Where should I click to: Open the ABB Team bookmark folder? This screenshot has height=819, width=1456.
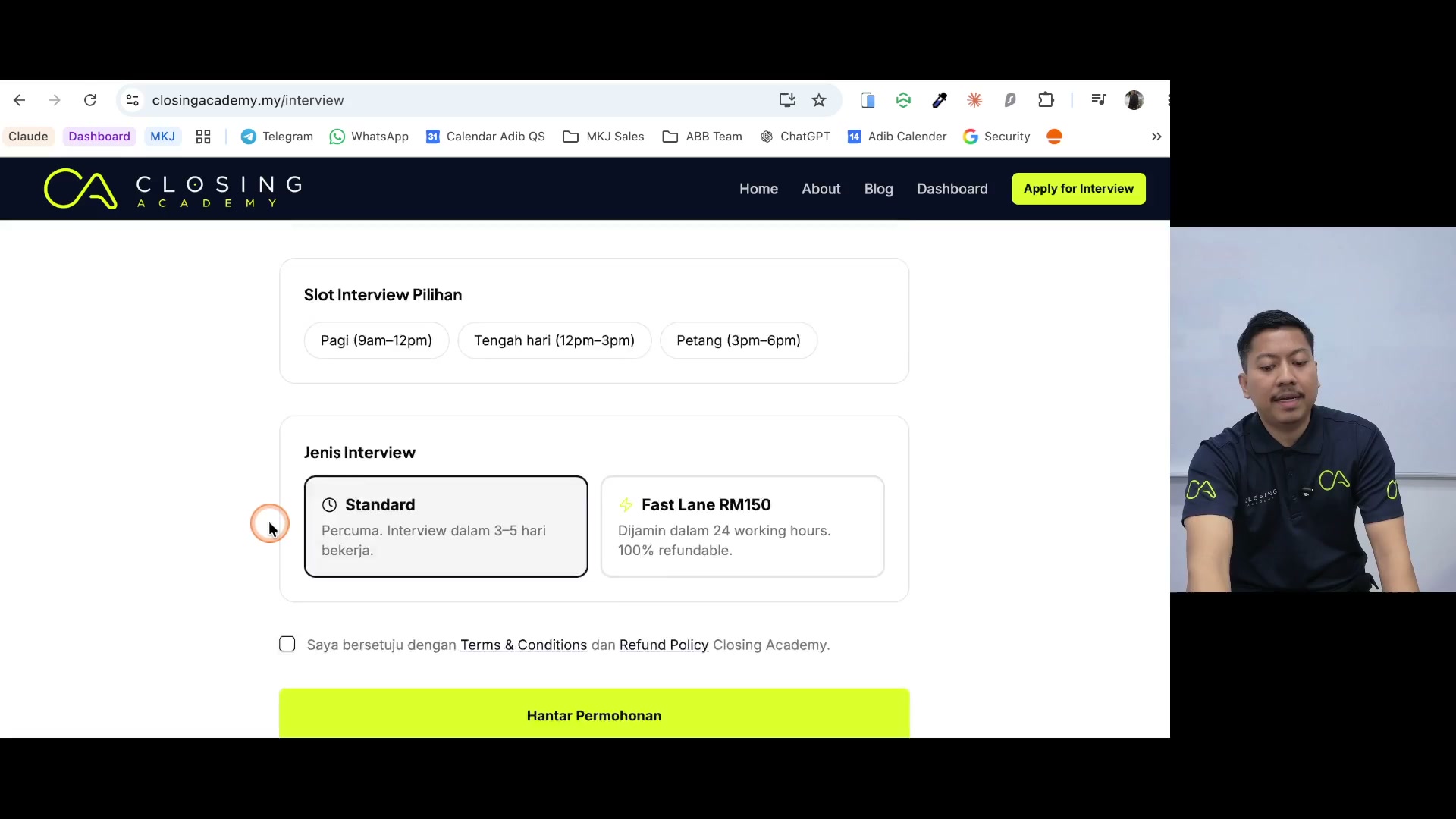tap(702, 136)
